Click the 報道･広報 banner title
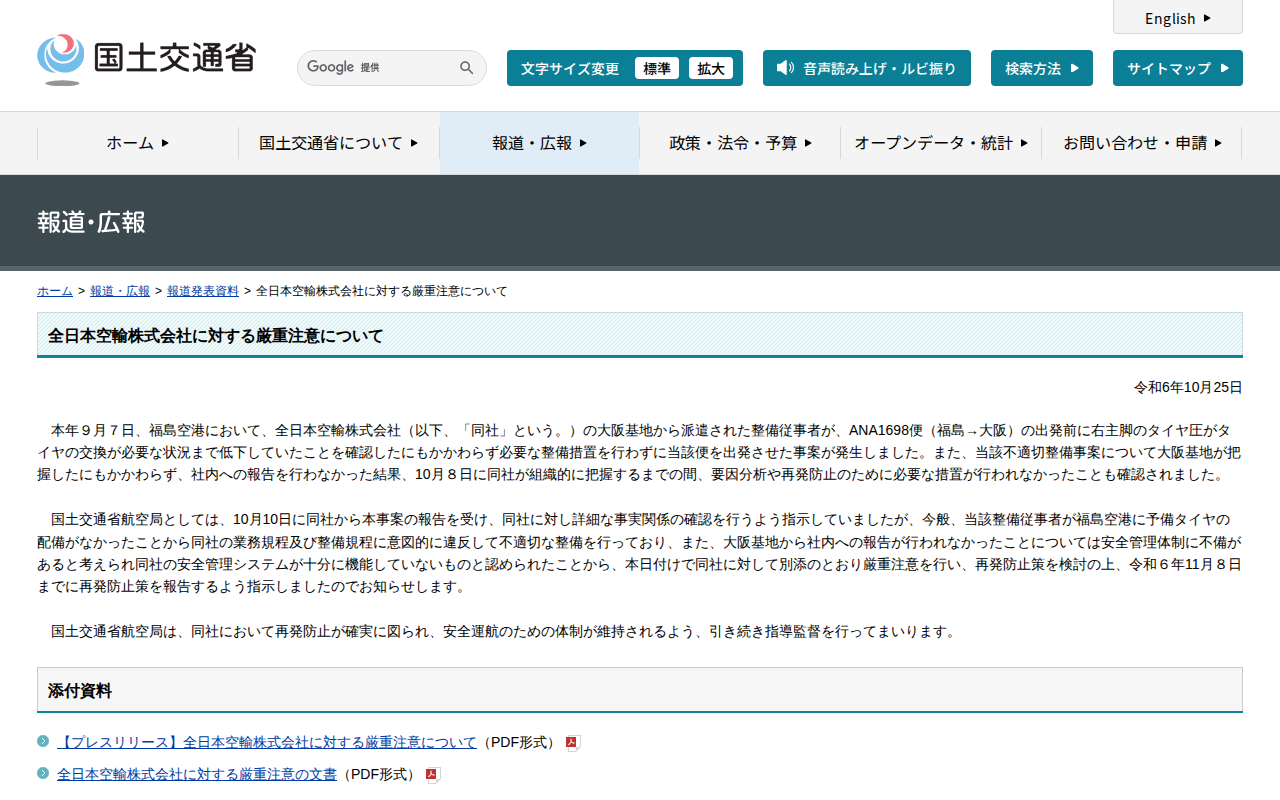The width and height of the screenshot is (1280, 800). [x=92, y=222]
